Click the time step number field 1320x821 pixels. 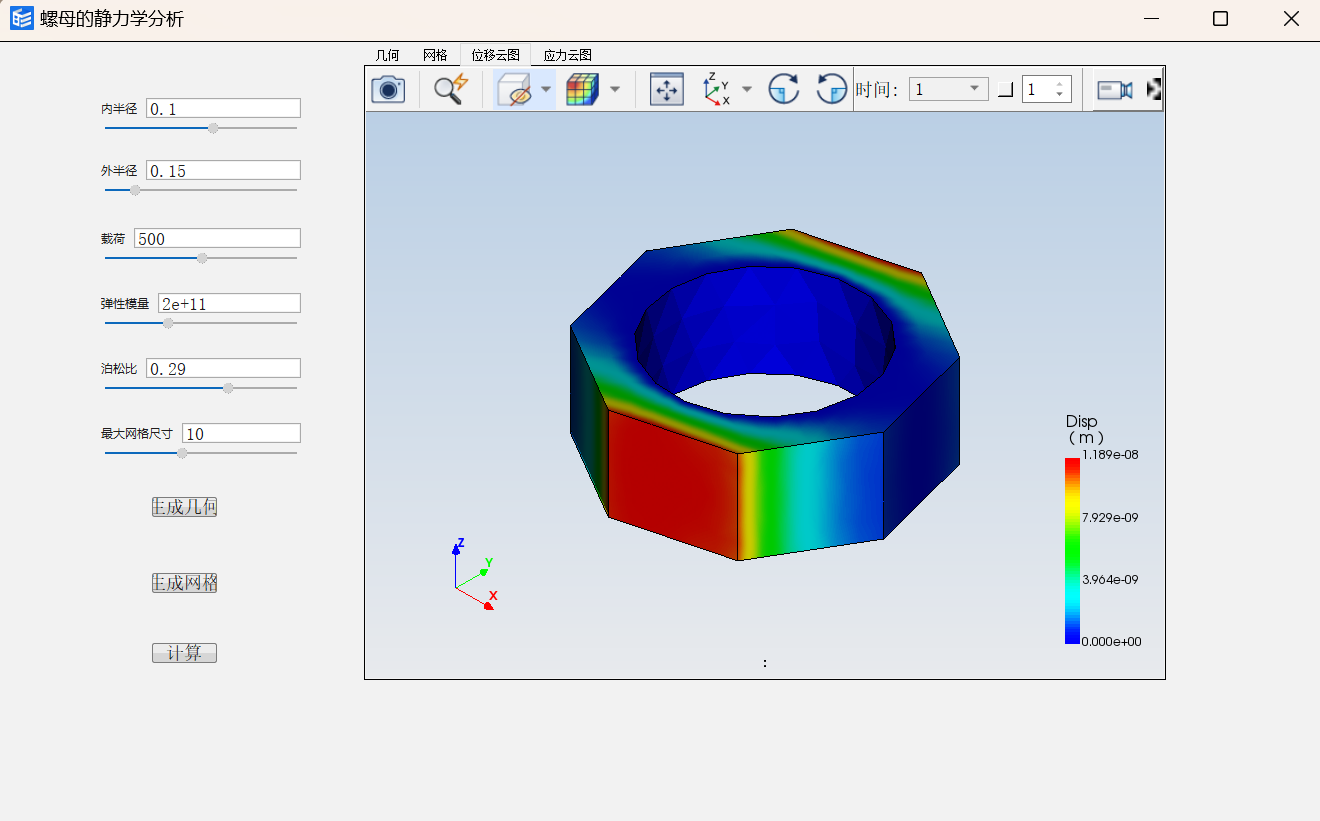tap(1038, 90)
